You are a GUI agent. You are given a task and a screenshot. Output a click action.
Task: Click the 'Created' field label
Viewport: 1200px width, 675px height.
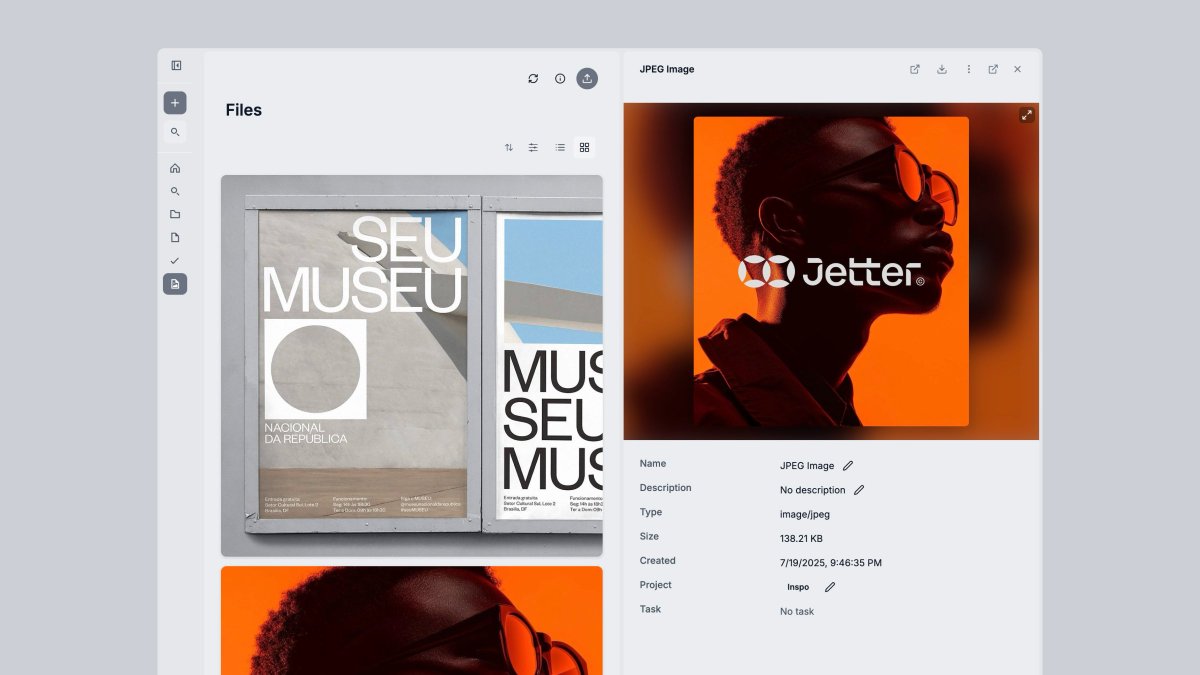click(x=658, y=560)
